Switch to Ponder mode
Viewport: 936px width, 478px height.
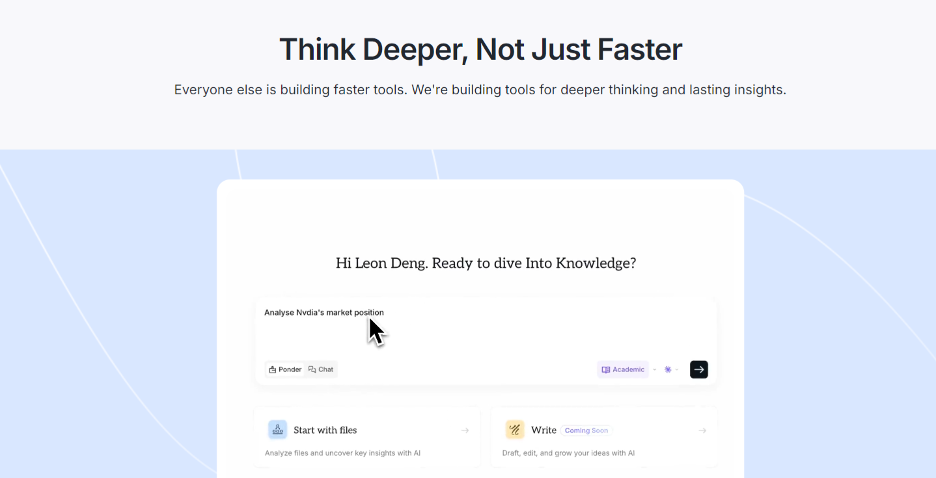point(285,369)
